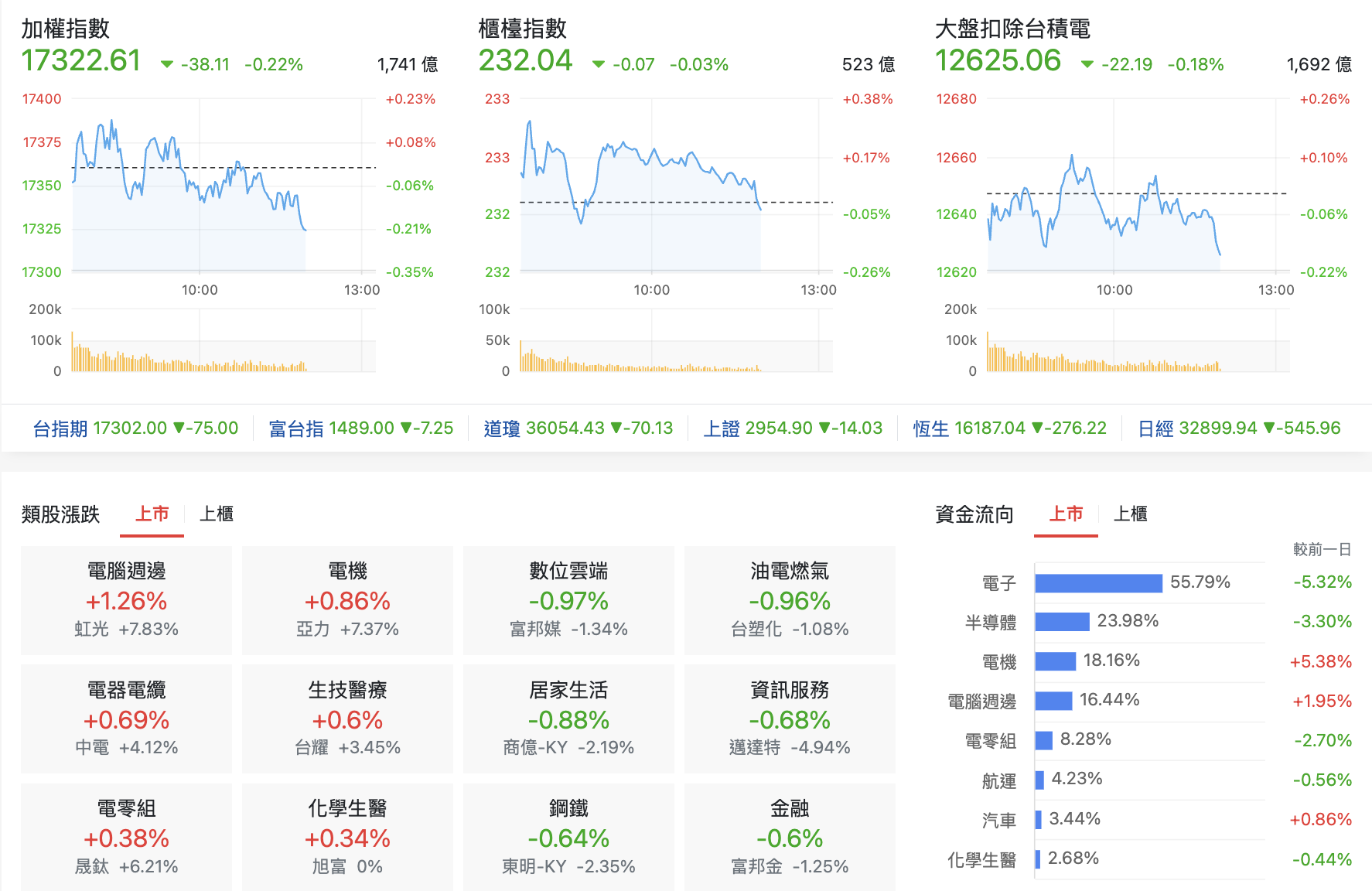Open the 數位雲端 -0.97% sector card
1372x891 pixels.
point(568,600)
